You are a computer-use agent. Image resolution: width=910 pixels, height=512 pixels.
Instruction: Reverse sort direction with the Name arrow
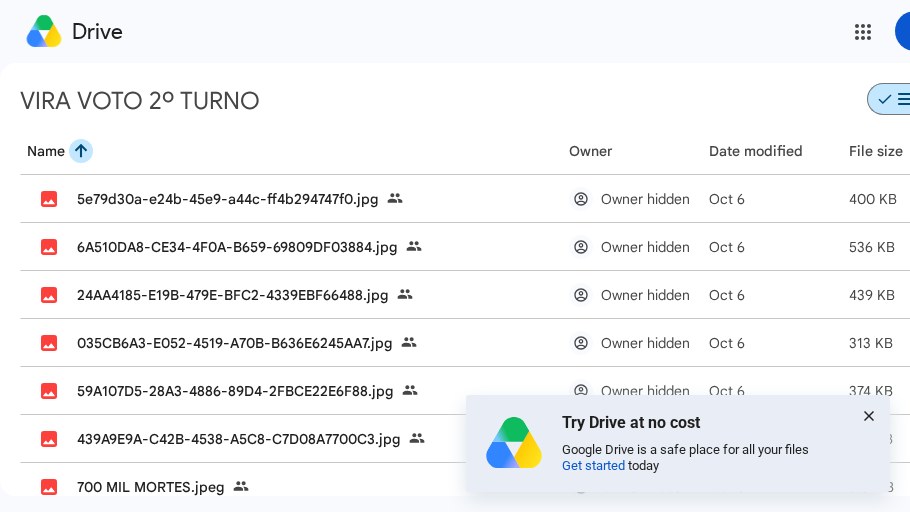point(81,151)
